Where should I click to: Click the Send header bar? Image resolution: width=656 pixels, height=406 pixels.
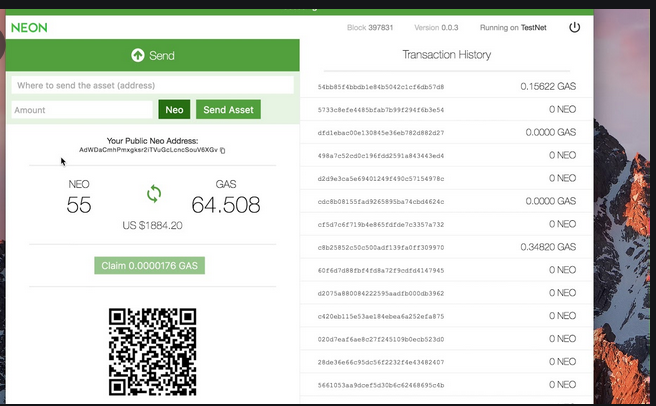(x=152, y=55)
